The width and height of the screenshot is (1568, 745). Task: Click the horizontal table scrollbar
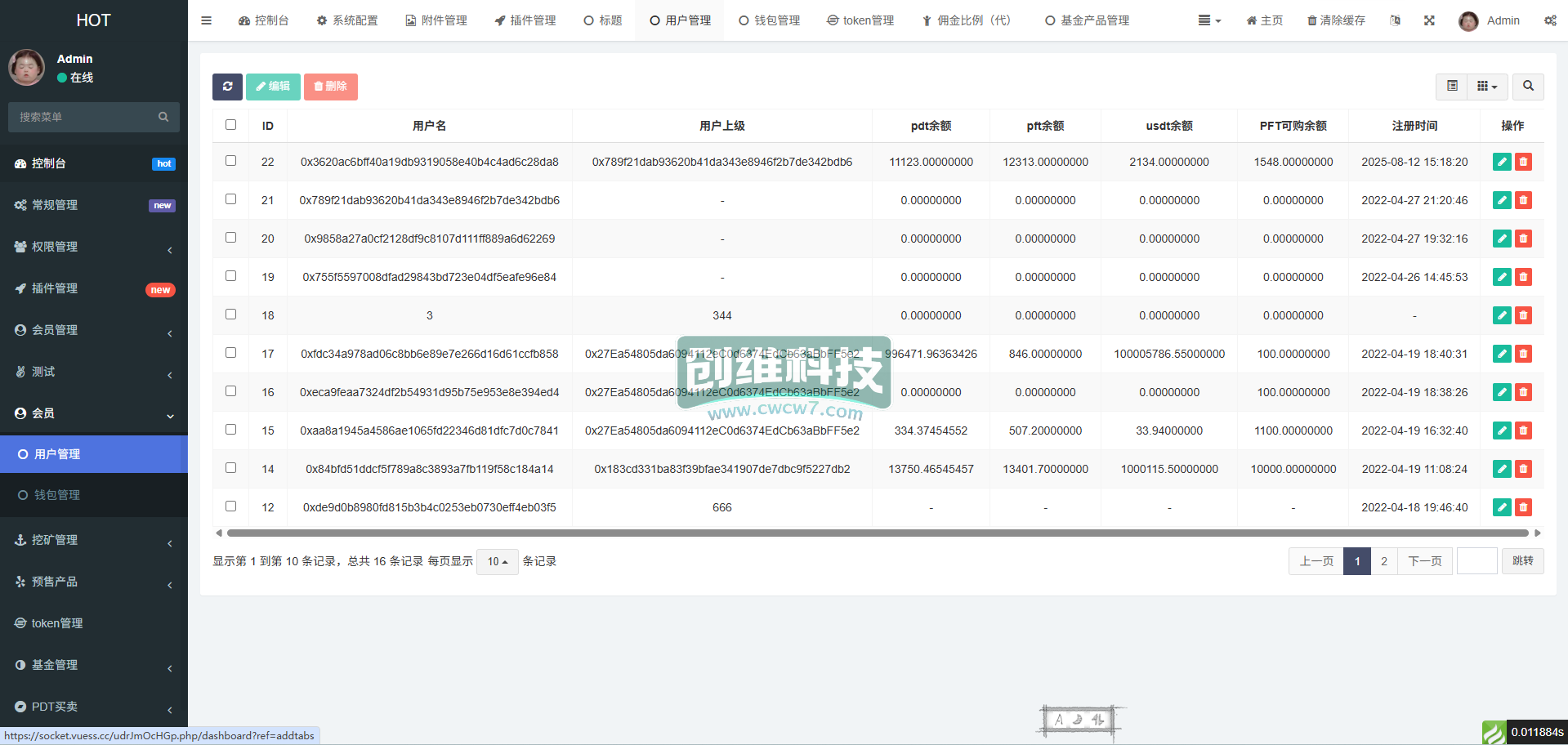click(878, 533)
